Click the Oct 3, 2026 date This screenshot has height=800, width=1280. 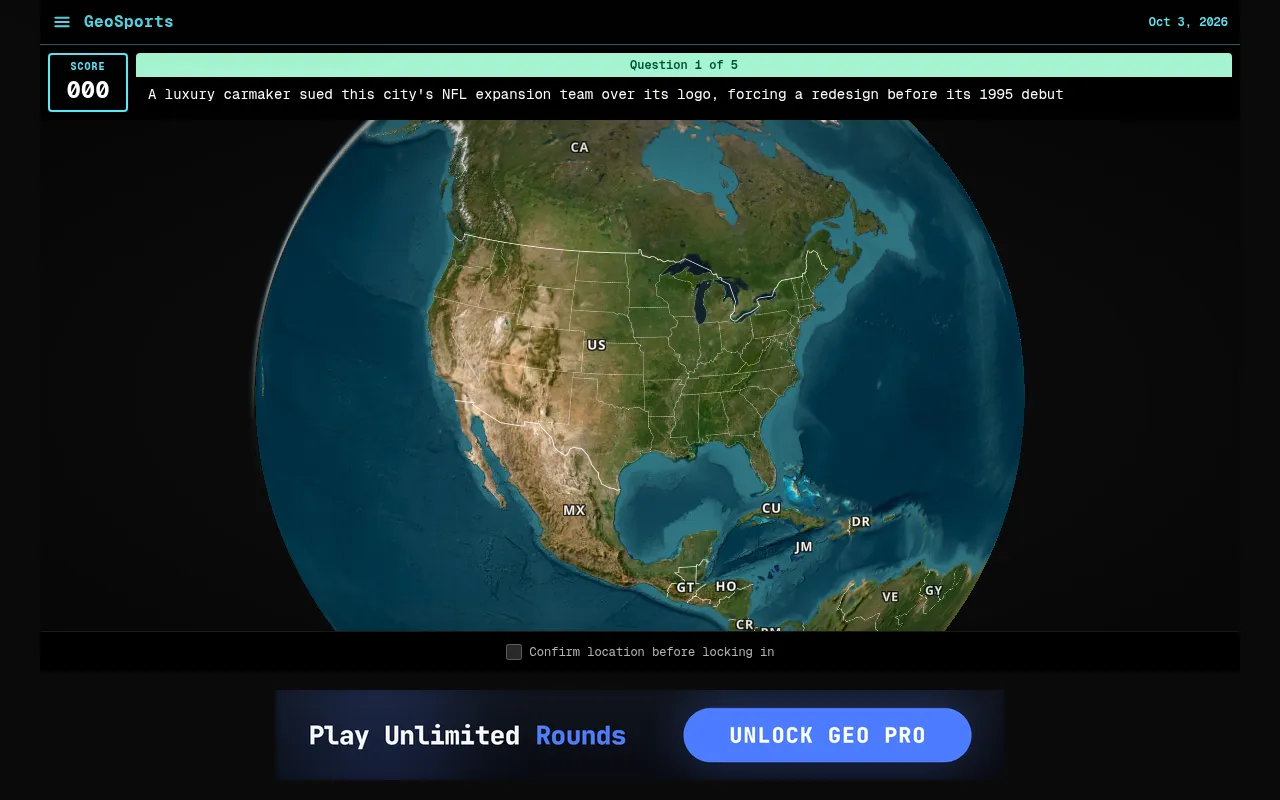(x=1188, y=22)
